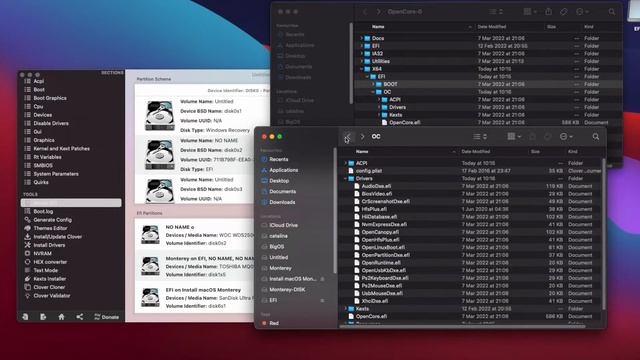Click the Share icon in Clover bottom bar
Viewport: 640px width, 360px height.
tap(80, 317)
